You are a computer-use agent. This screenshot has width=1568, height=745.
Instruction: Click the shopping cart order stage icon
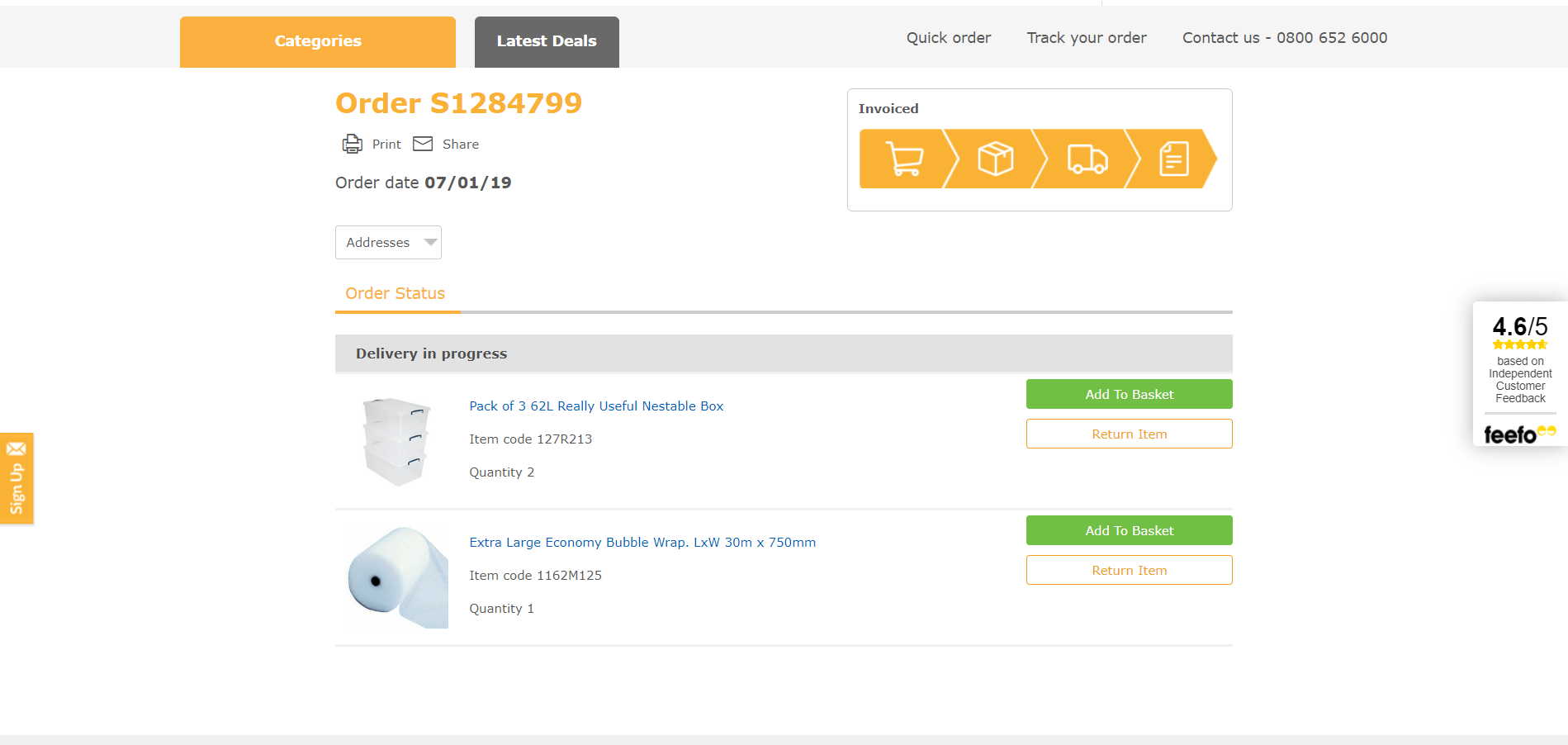coord(904,159)
